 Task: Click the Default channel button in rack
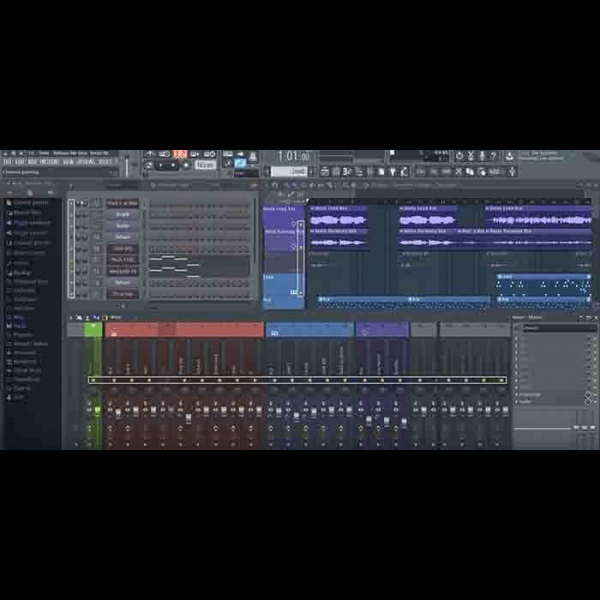click(122, 237)
